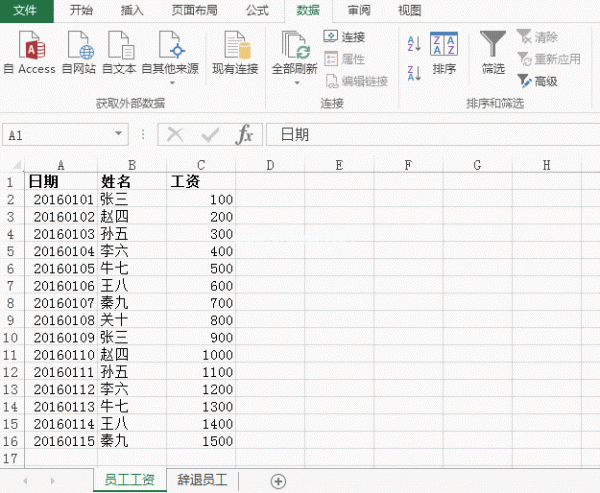Image resolution: width=600 pixels, height=493 pixels.
Task: Click the 自文本 text import icon
Action: [119, 47]
